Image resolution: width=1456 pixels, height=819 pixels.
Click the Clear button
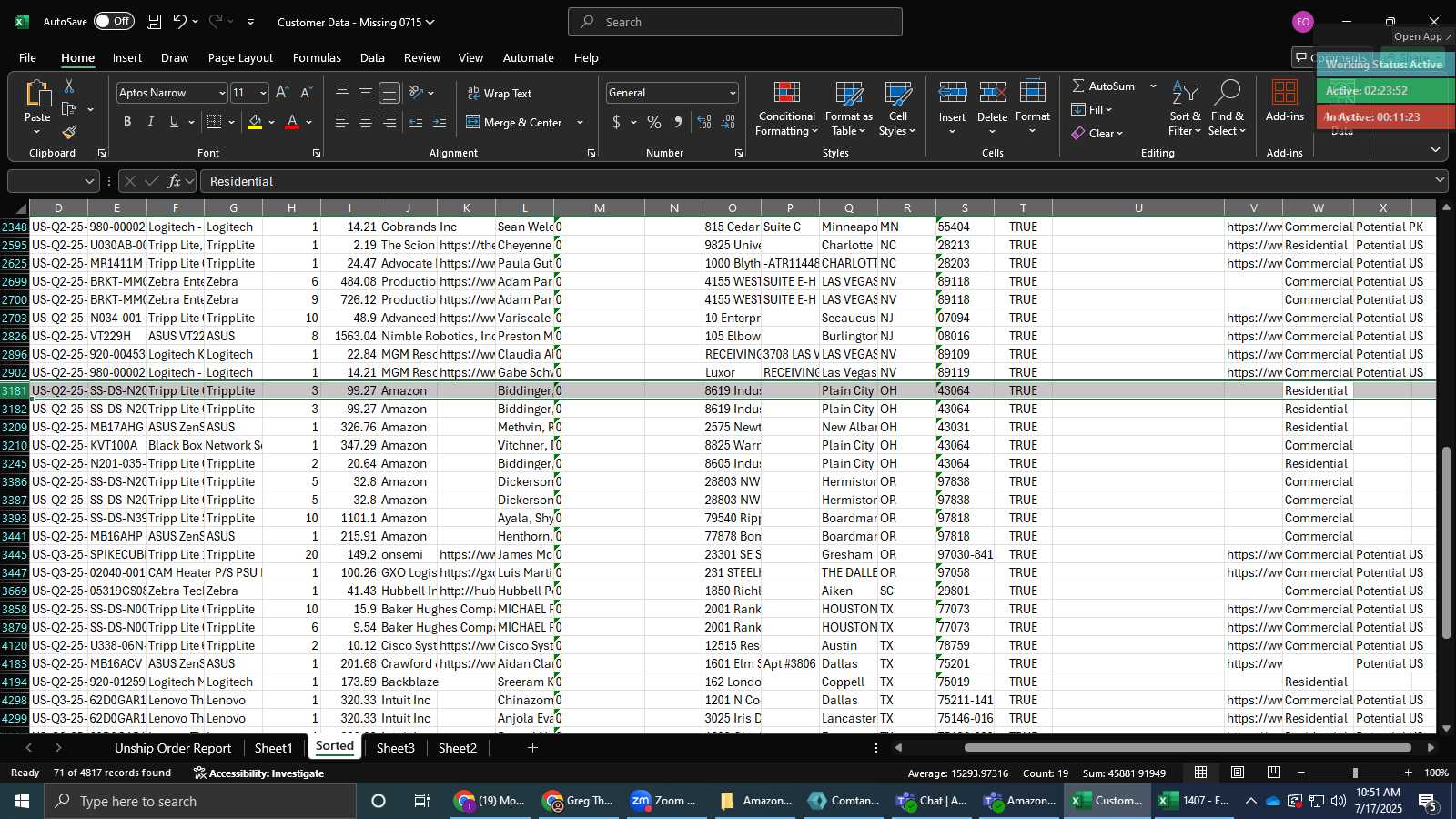click(x=1097, y=133)
